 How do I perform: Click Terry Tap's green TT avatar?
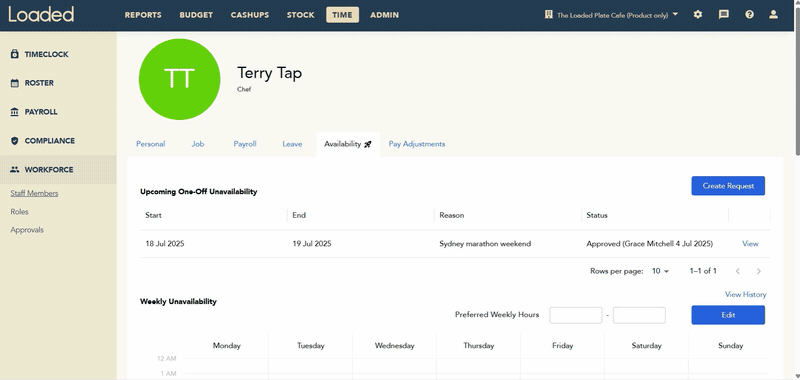pyautogui.click(x=180, y=79)
